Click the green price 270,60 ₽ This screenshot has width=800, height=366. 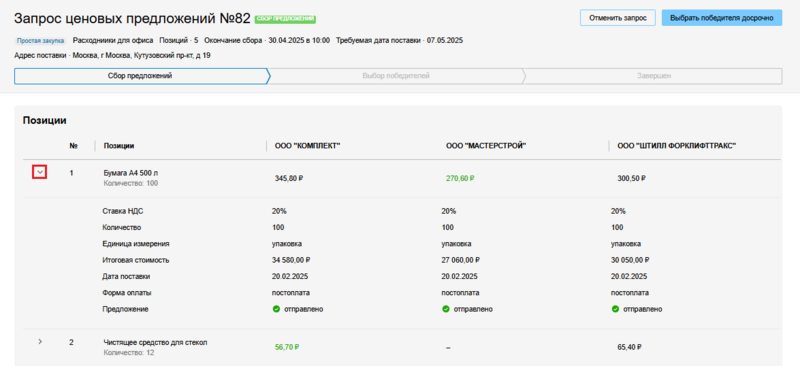(460, 179)
